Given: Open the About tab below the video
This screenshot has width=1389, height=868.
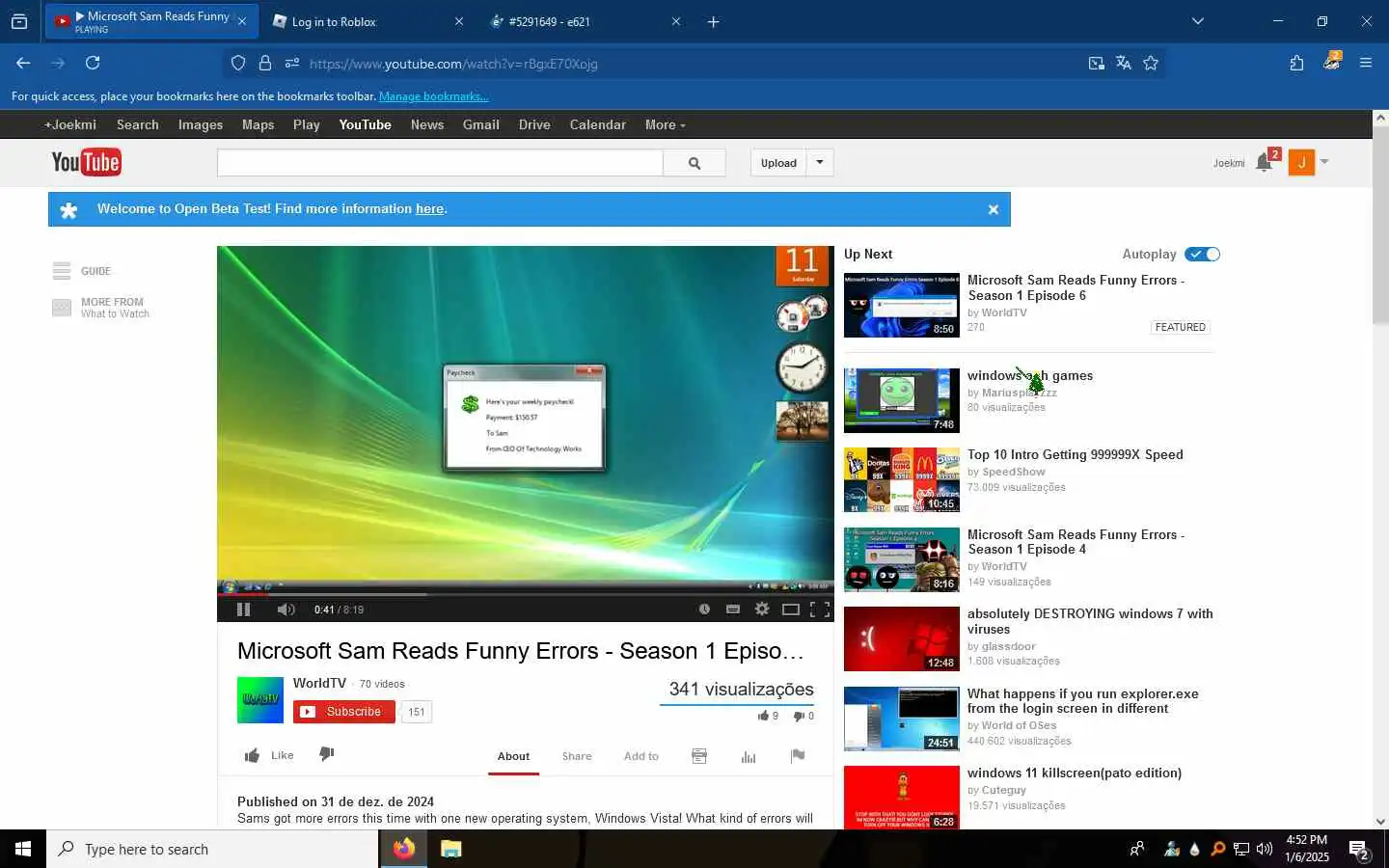Looking at the screenshot, I should (x=513, y=756).
